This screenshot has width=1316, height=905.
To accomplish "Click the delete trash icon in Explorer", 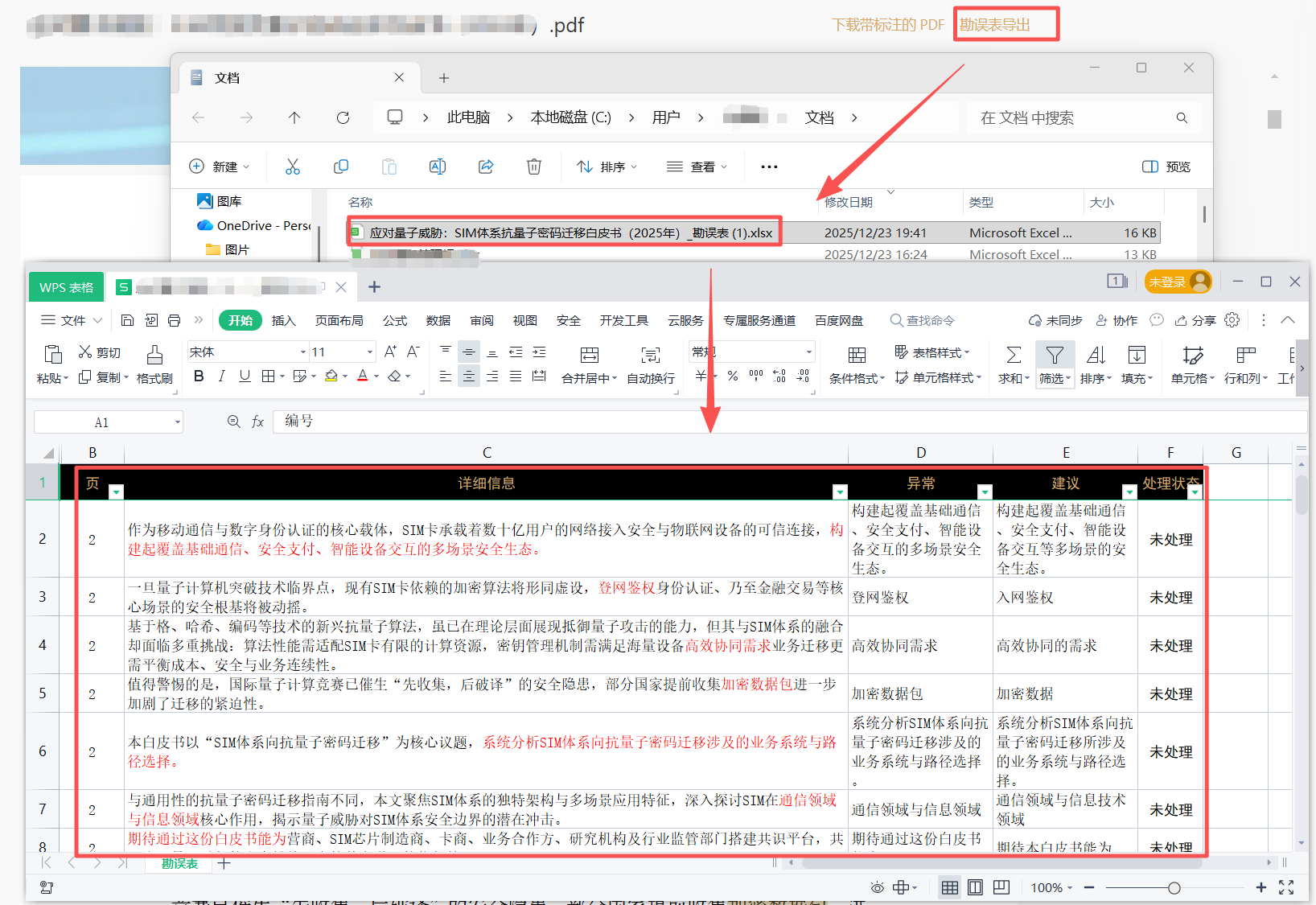I will coord(533,167).
